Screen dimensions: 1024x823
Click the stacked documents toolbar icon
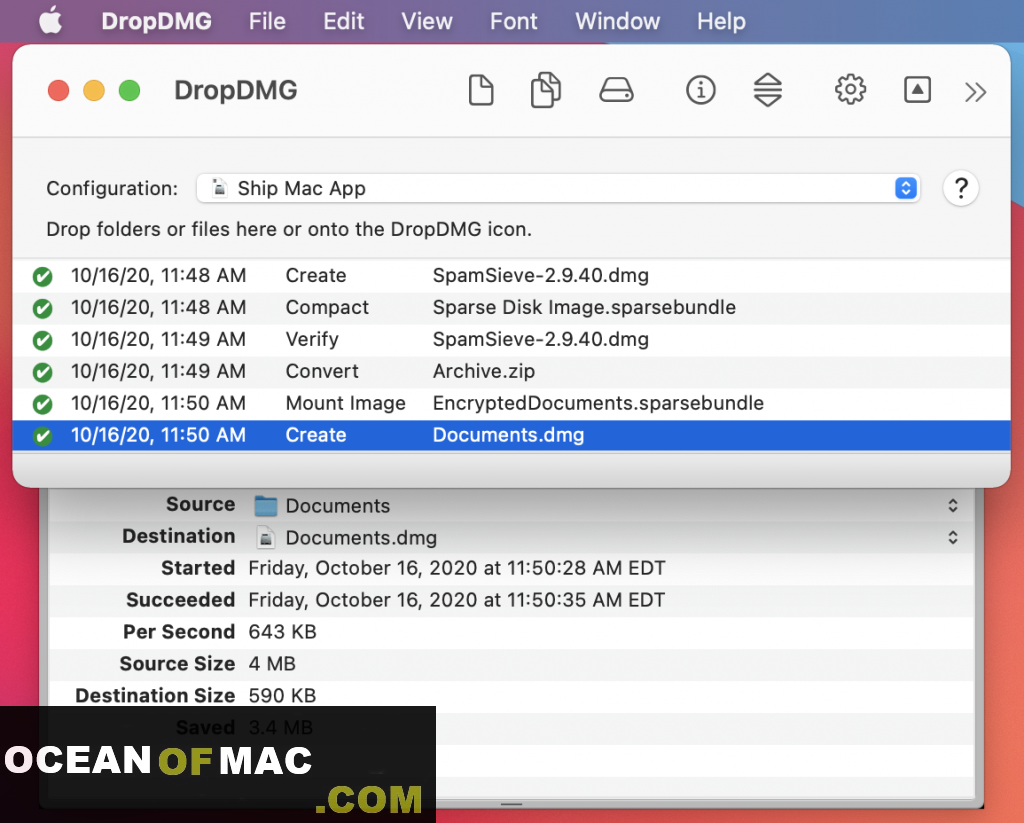click(546, 90)
